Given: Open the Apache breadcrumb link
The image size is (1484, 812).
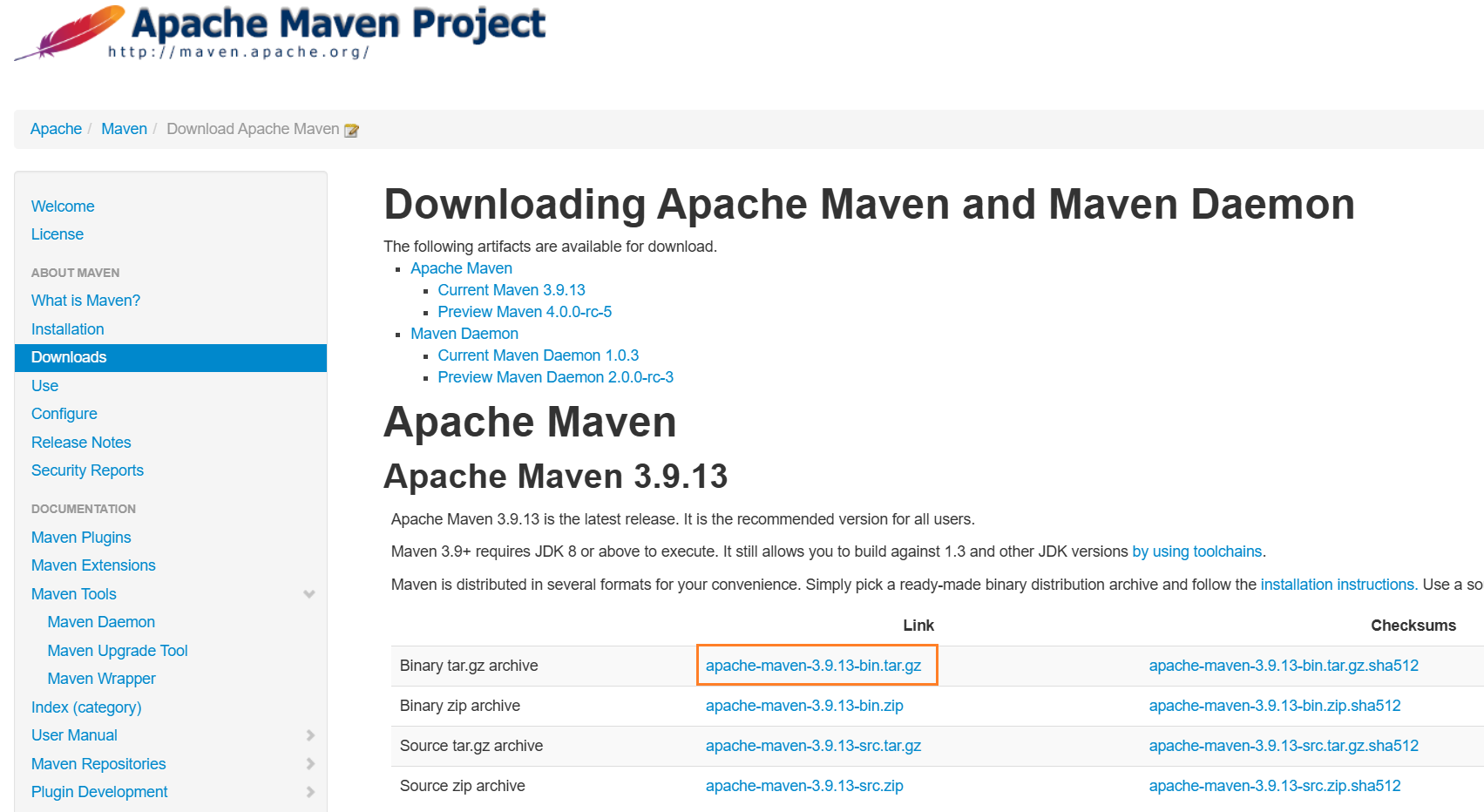Looking at the screenshot, I should click(x=56, y=129).
